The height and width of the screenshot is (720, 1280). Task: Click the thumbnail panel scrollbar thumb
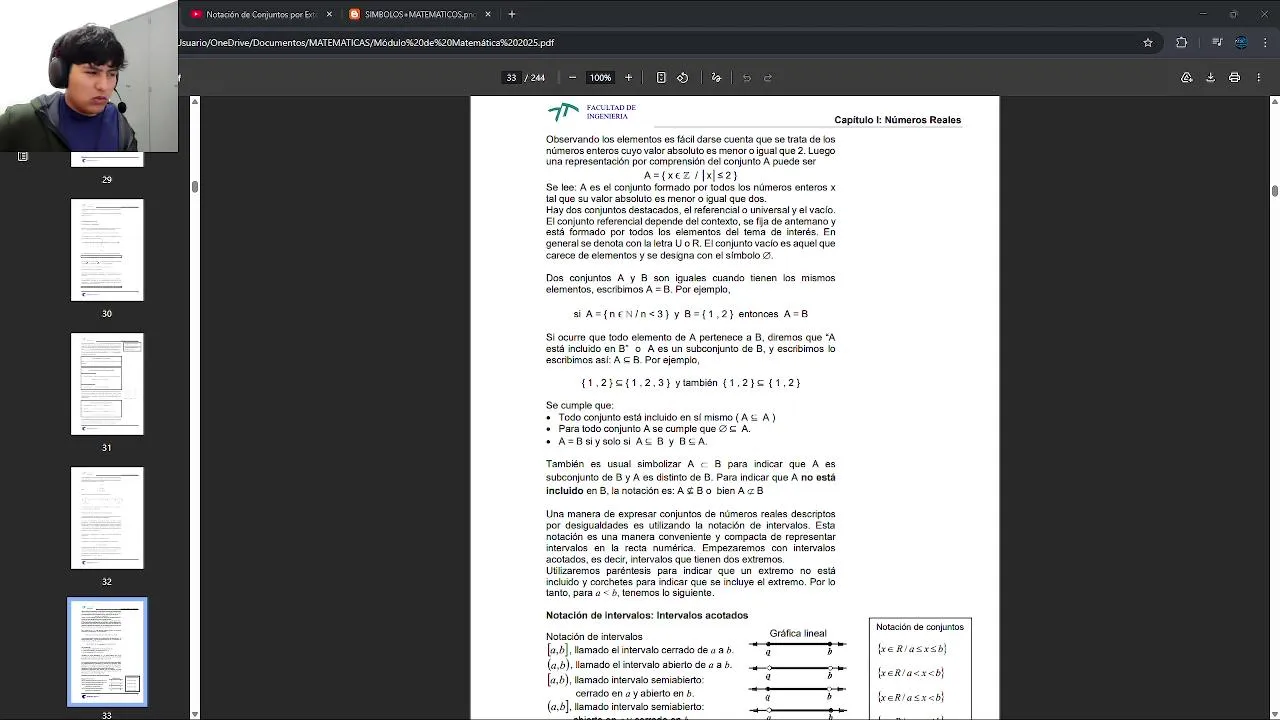tap(195, 187)
